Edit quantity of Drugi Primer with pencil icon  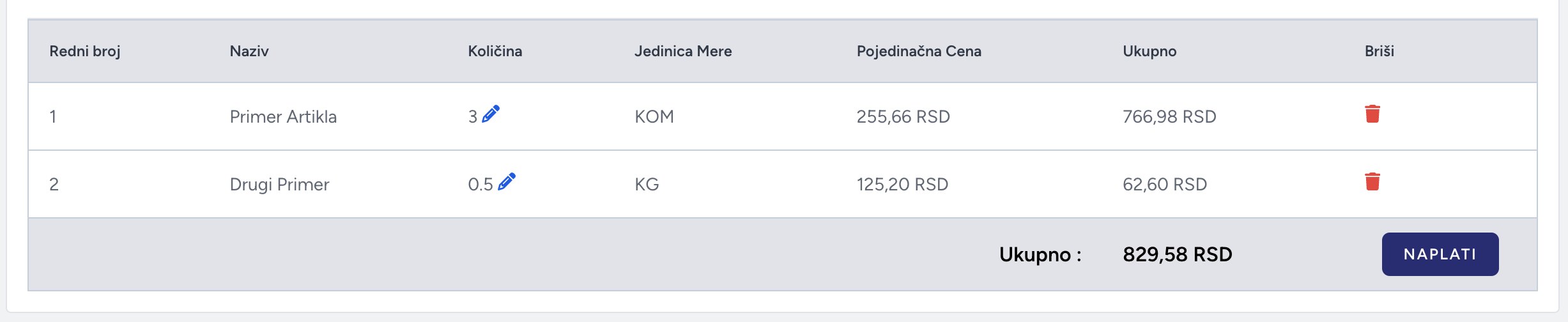(x=507, y=181)
